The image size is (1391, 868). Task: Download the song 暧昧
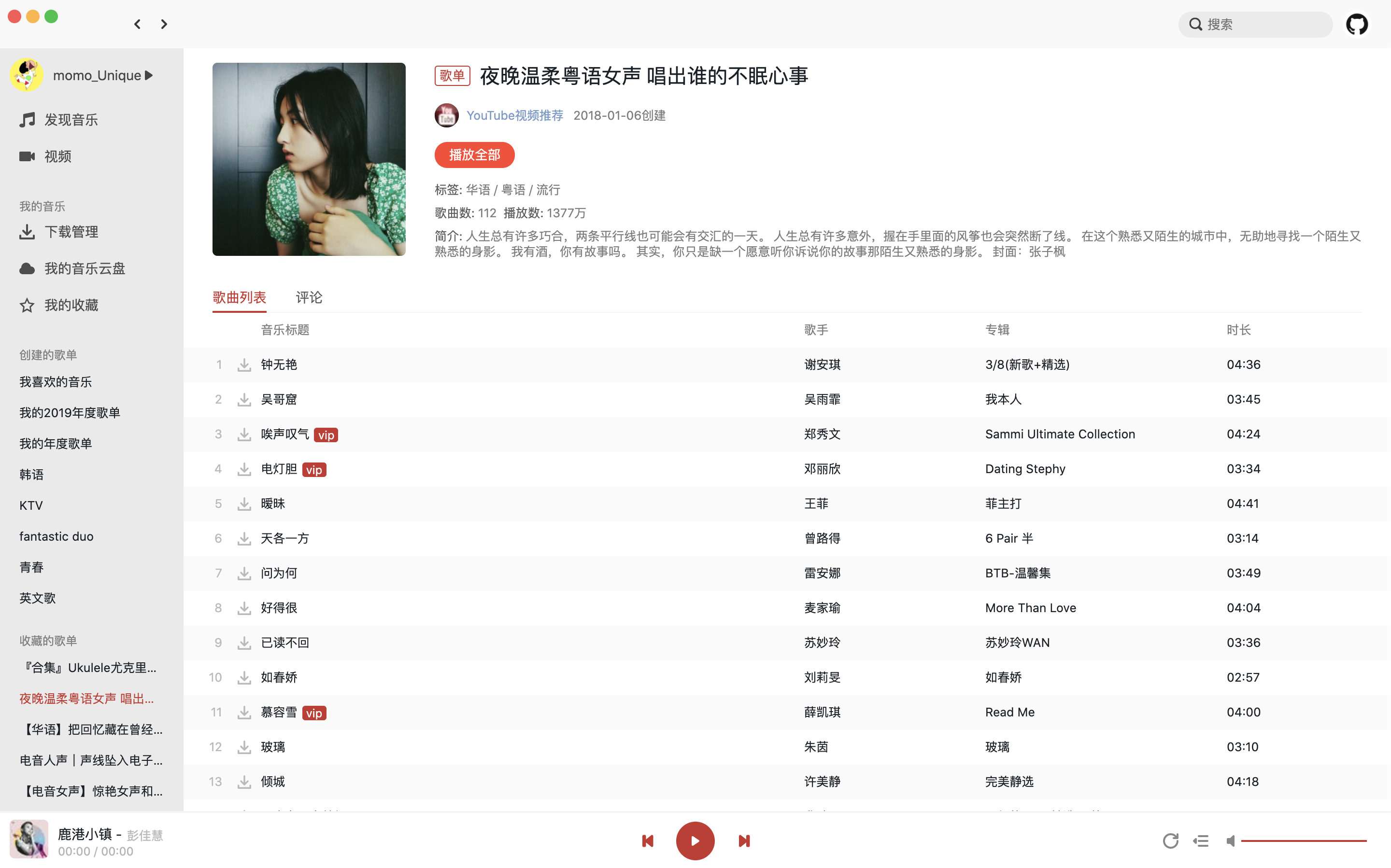click(244, 504)
